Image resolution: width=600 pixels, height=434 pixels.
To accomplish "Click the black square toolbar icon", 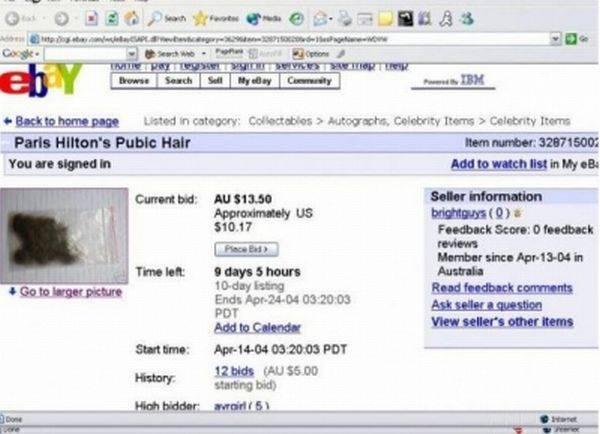I will 406,18.
